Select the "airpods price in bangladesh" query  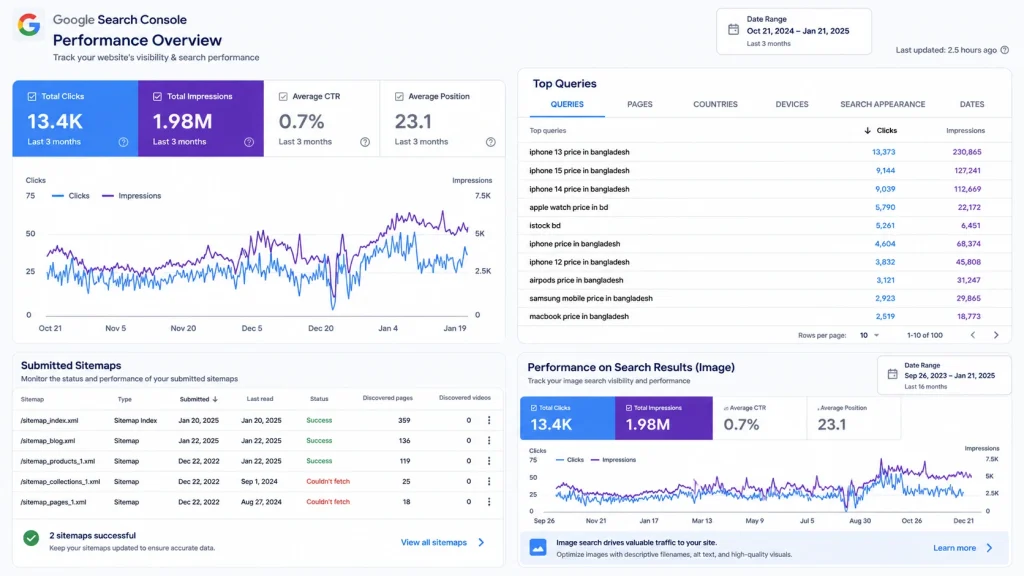click(576, 280)
